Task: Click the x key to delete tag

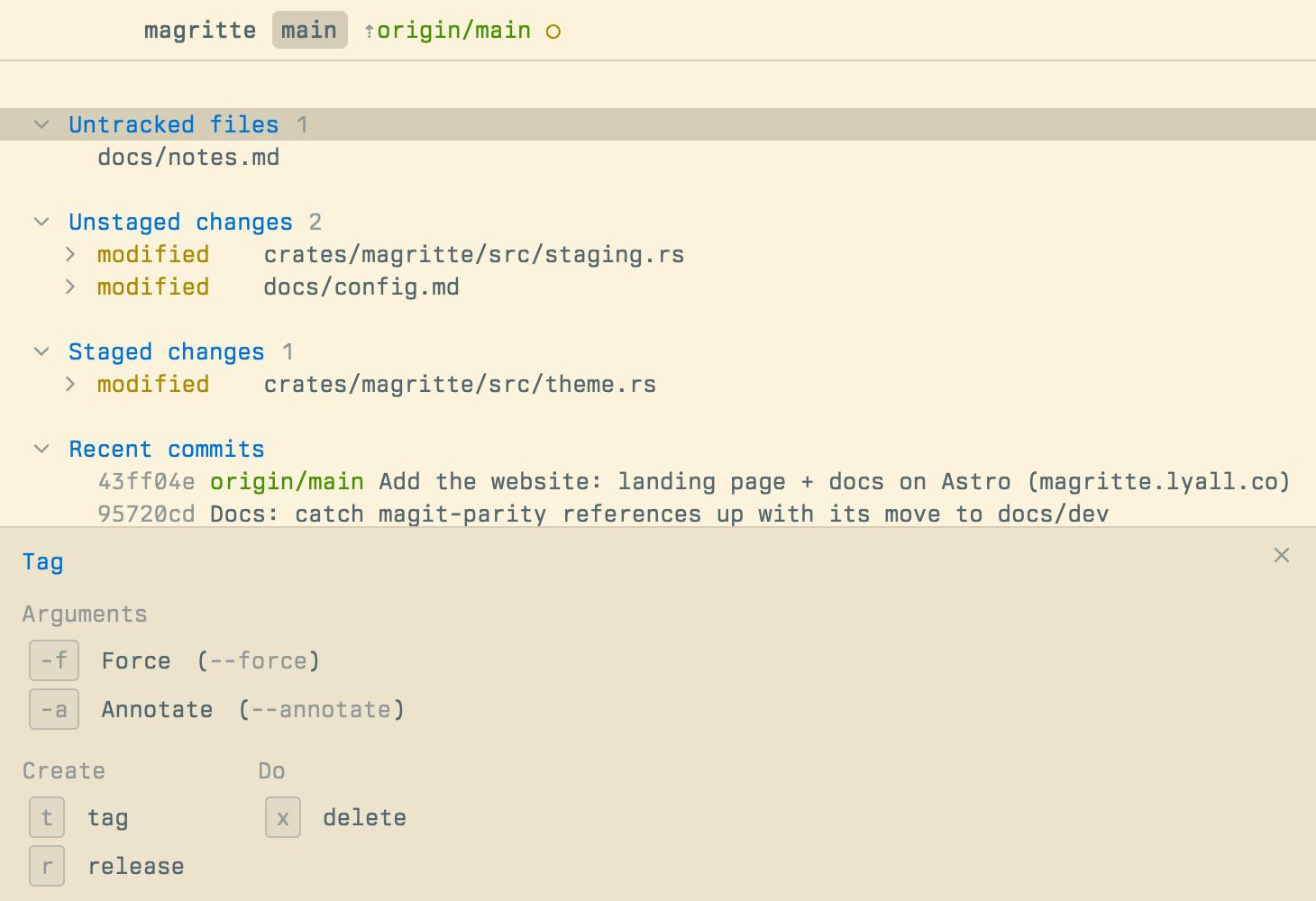Action: click(283, 817)
